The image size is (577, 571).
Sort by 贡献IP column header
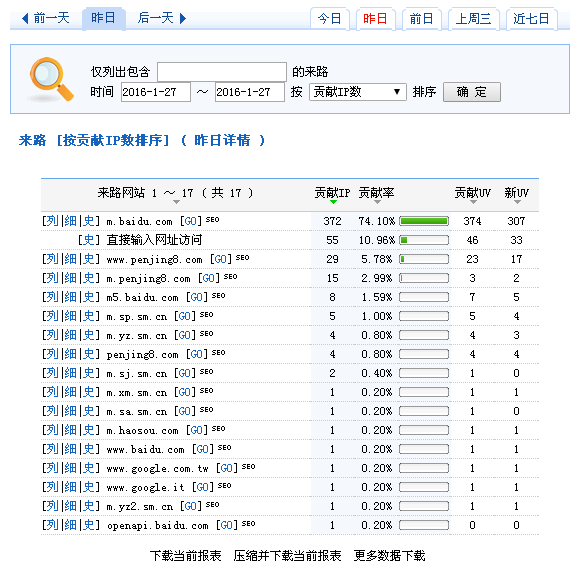[x=332, y=193]
